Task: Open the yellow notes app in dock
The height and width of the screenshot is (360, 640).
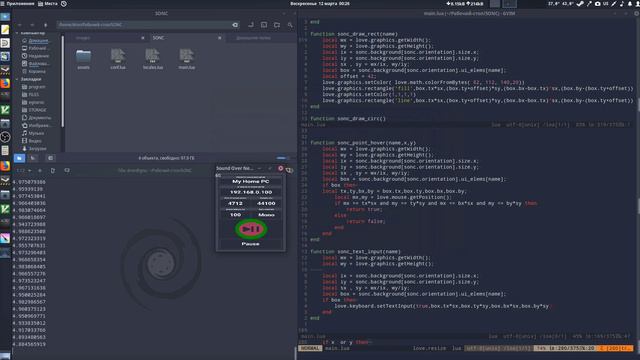Action: pyautogui.click(x=5, y=29)
